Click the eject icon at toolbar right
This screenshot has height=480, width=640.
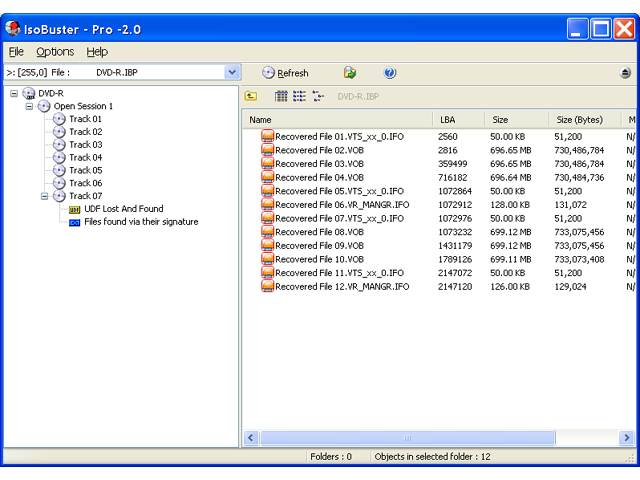(x=624, y=73)
